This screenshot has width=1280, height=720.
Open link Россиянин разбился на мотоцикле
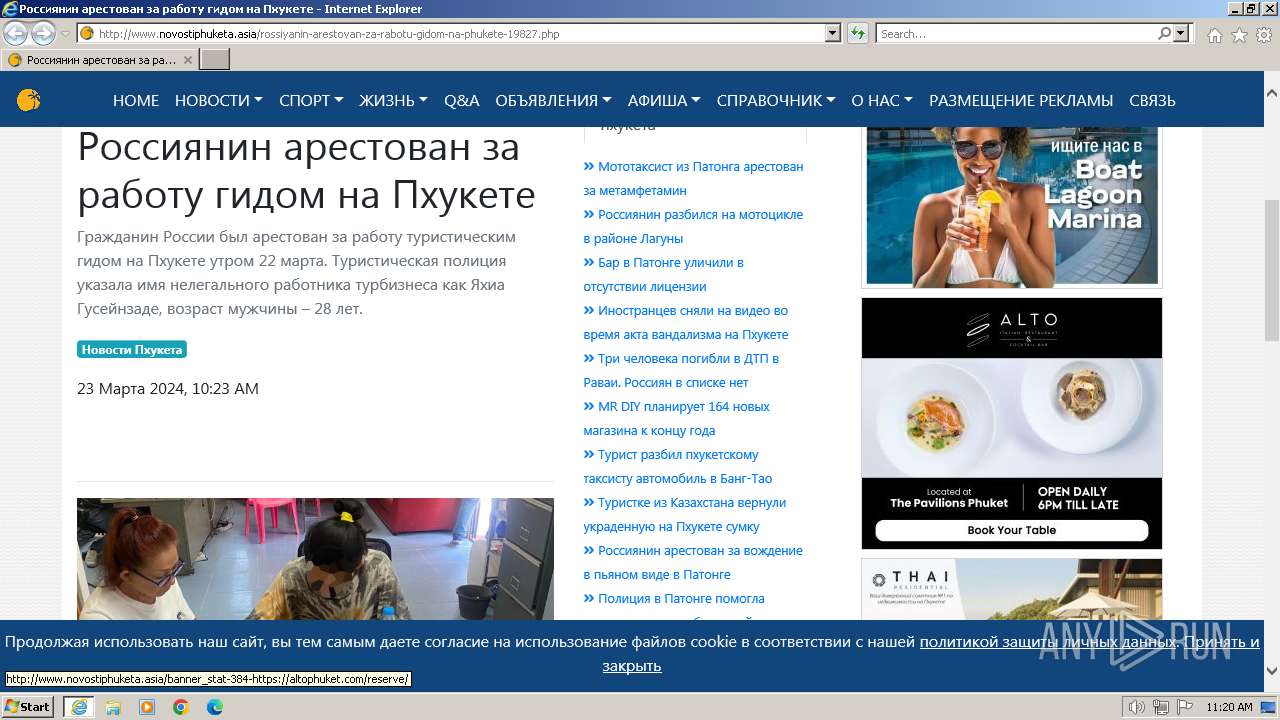coord(693,226)
